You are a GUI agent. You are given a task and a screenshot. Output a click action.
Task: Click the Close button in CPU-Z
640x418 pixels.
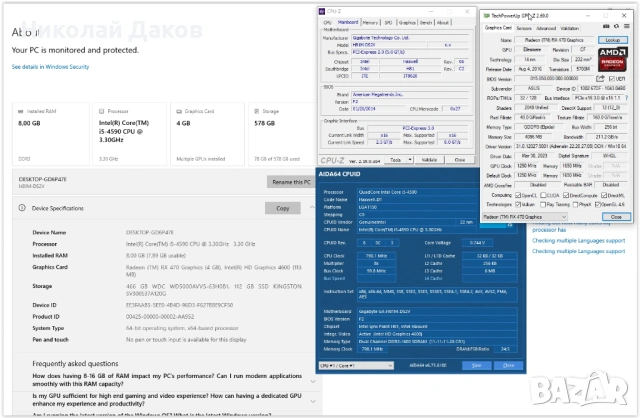pos(460,160)
